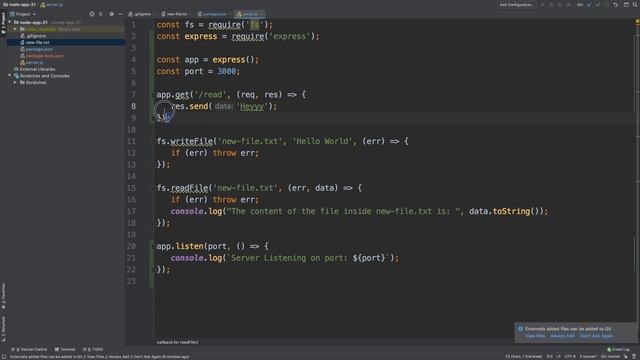Collapse the node-app-21 root folder
This screenshot has height=360, width=640.
[x=10, y=22]
